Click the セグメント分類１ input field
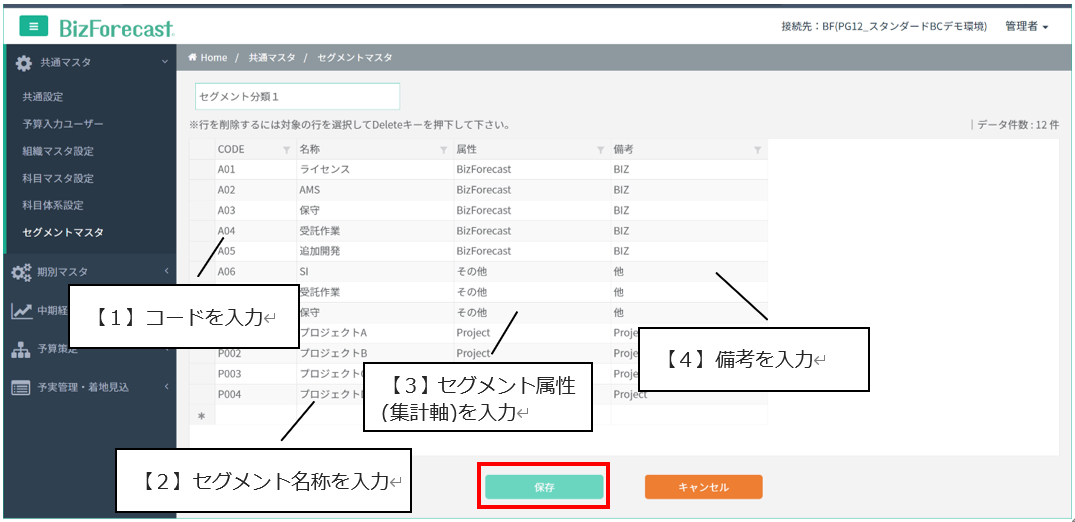Image resolution: width=1075 pixels, height=522 pixels. click(x=297, y=96)
